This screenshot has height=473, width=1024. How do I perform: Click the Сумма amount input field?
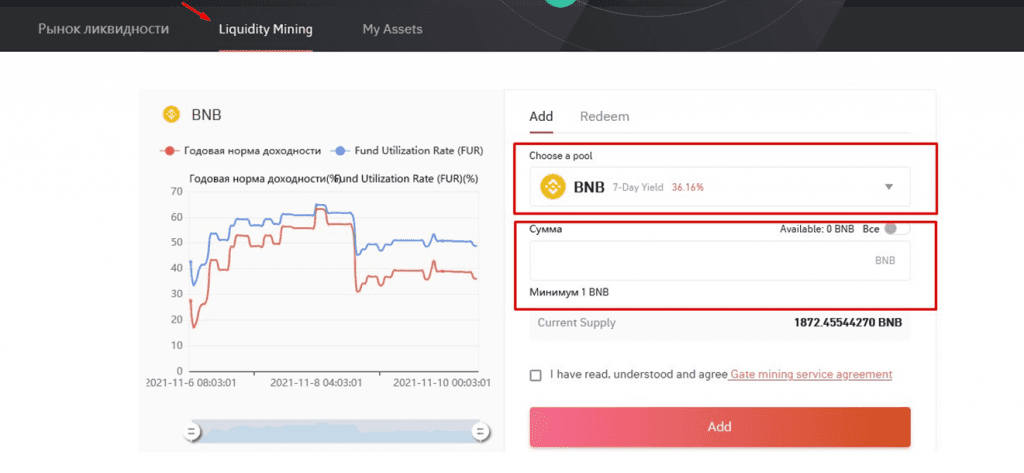(720, 261)
